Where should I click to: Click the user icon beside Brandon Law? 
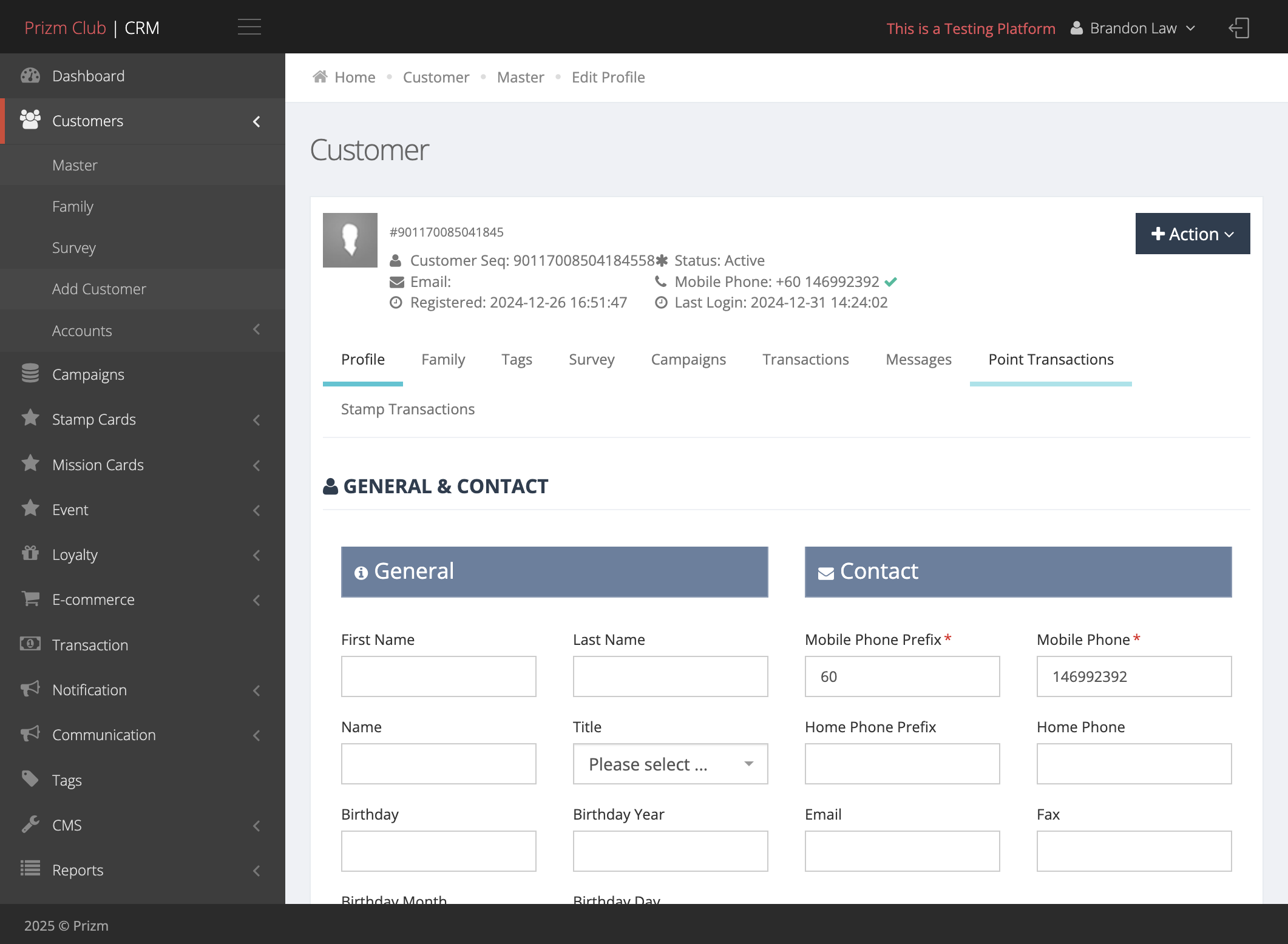point(1076,29)
